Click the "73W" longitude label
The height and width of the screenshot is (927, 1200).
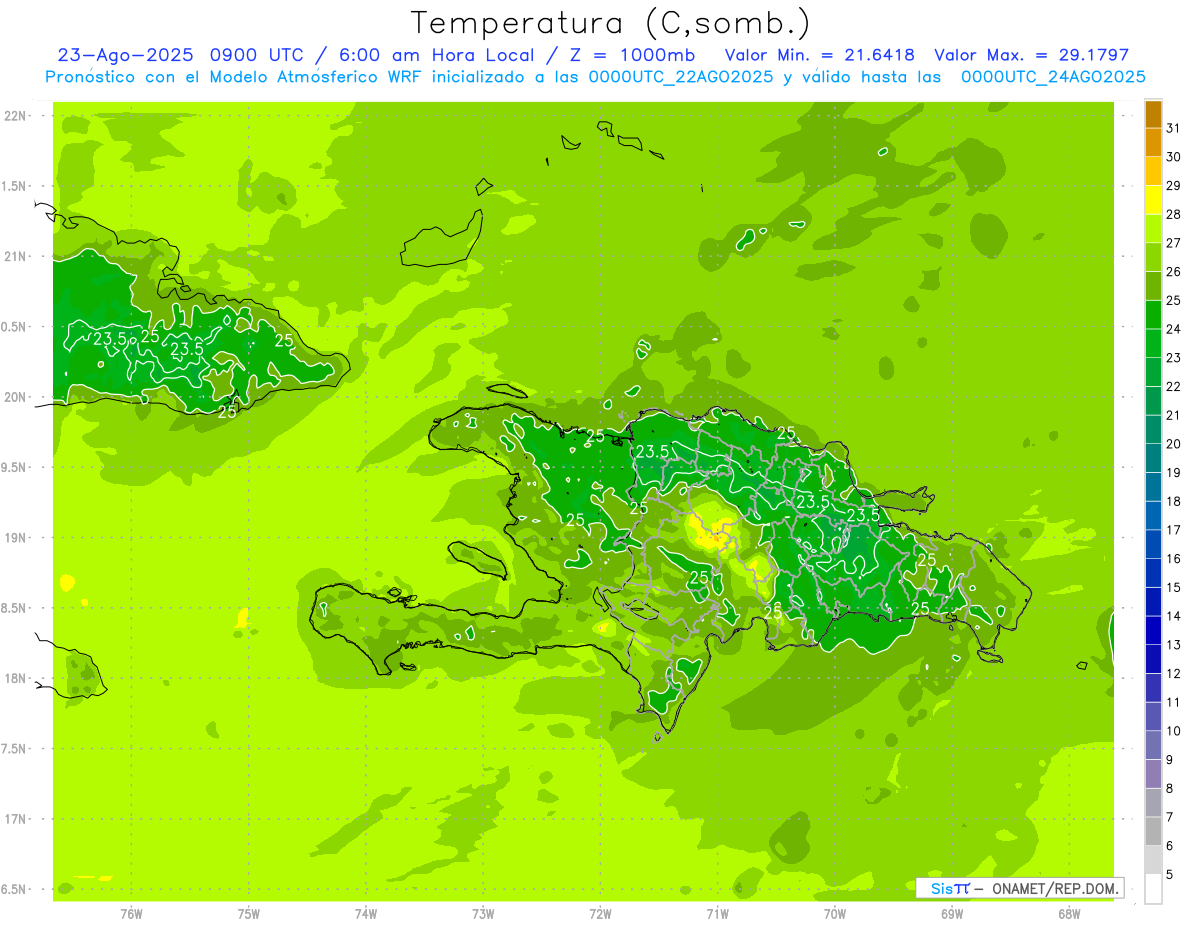[x=483, y=914]
